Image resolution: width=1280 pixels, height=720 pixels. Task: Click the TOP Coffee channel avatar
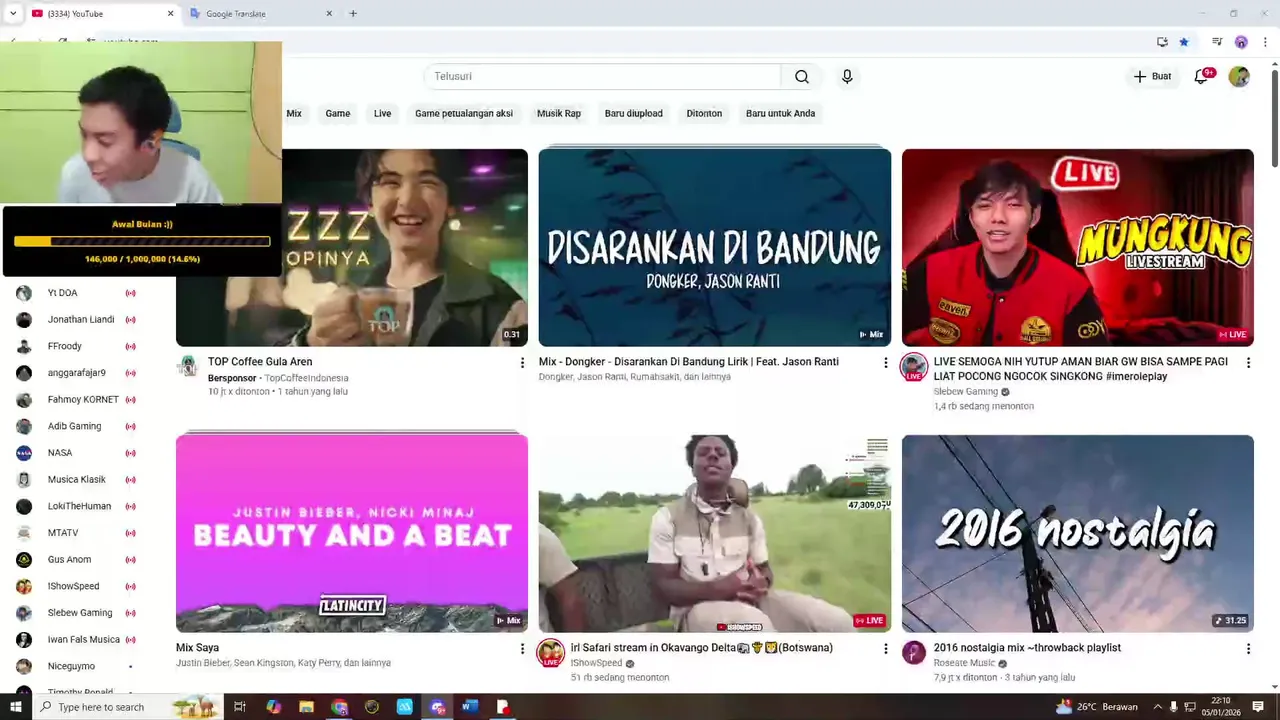point(188,367)
